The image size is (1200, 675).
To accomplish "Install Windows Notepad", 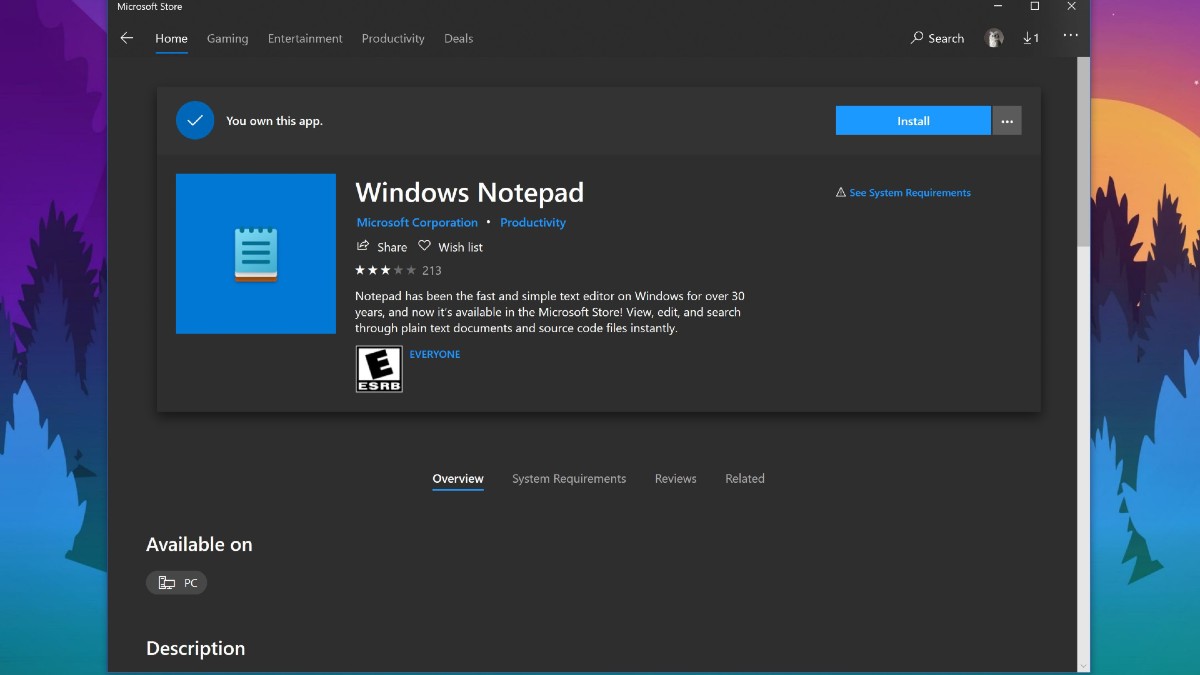I will click(913, 121).
